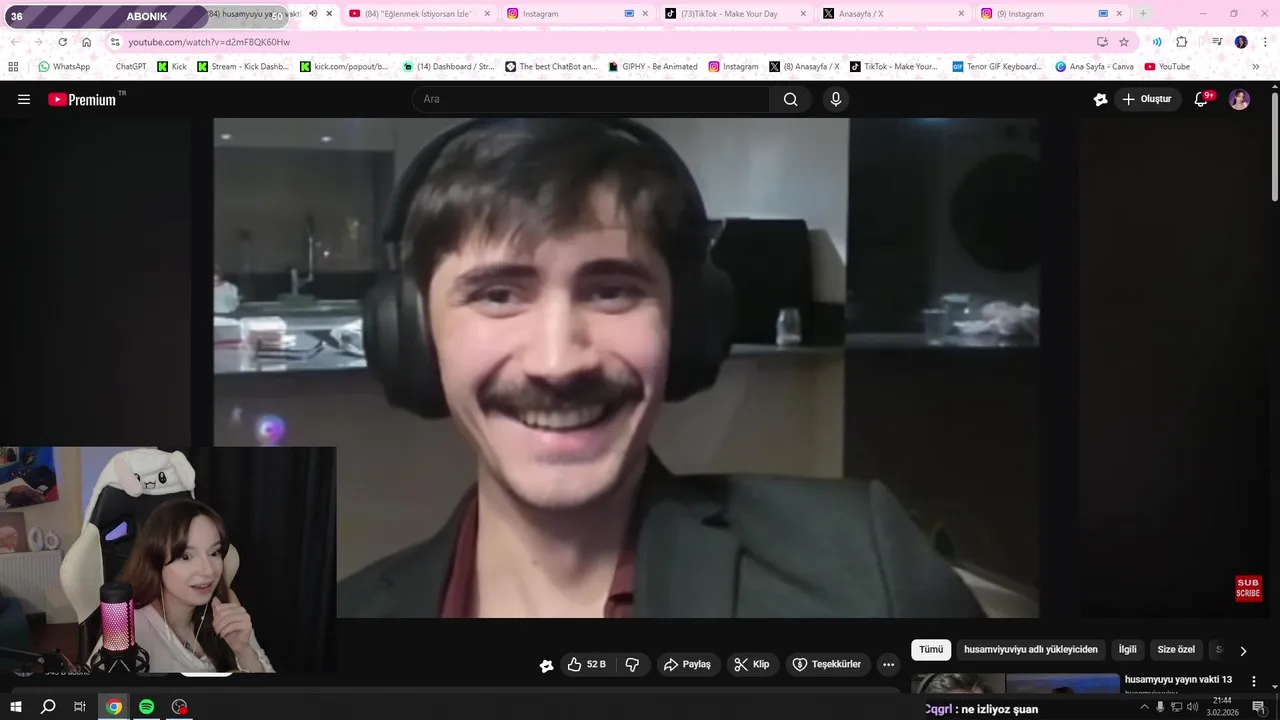Open the account avatar menu
Image resolution: width=1280 pixels, height=720 pixels.
pyautogui.click(x=1239, y=99)
